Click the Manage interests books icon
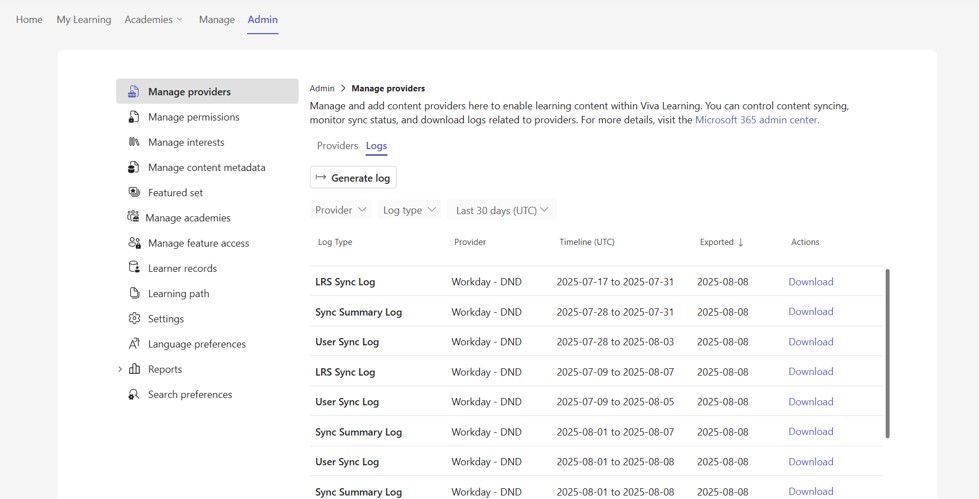The image size is (979, 499). [134, 142]
